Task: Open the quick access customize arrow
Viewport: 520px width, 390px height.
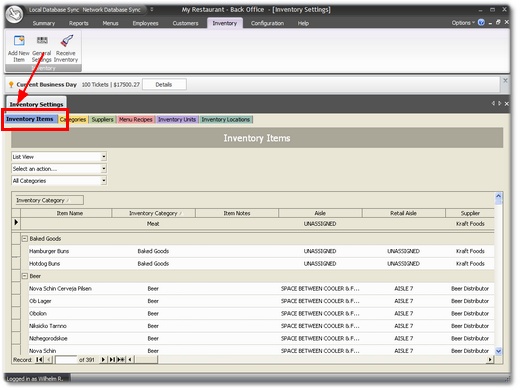Action: click(152, 9)
